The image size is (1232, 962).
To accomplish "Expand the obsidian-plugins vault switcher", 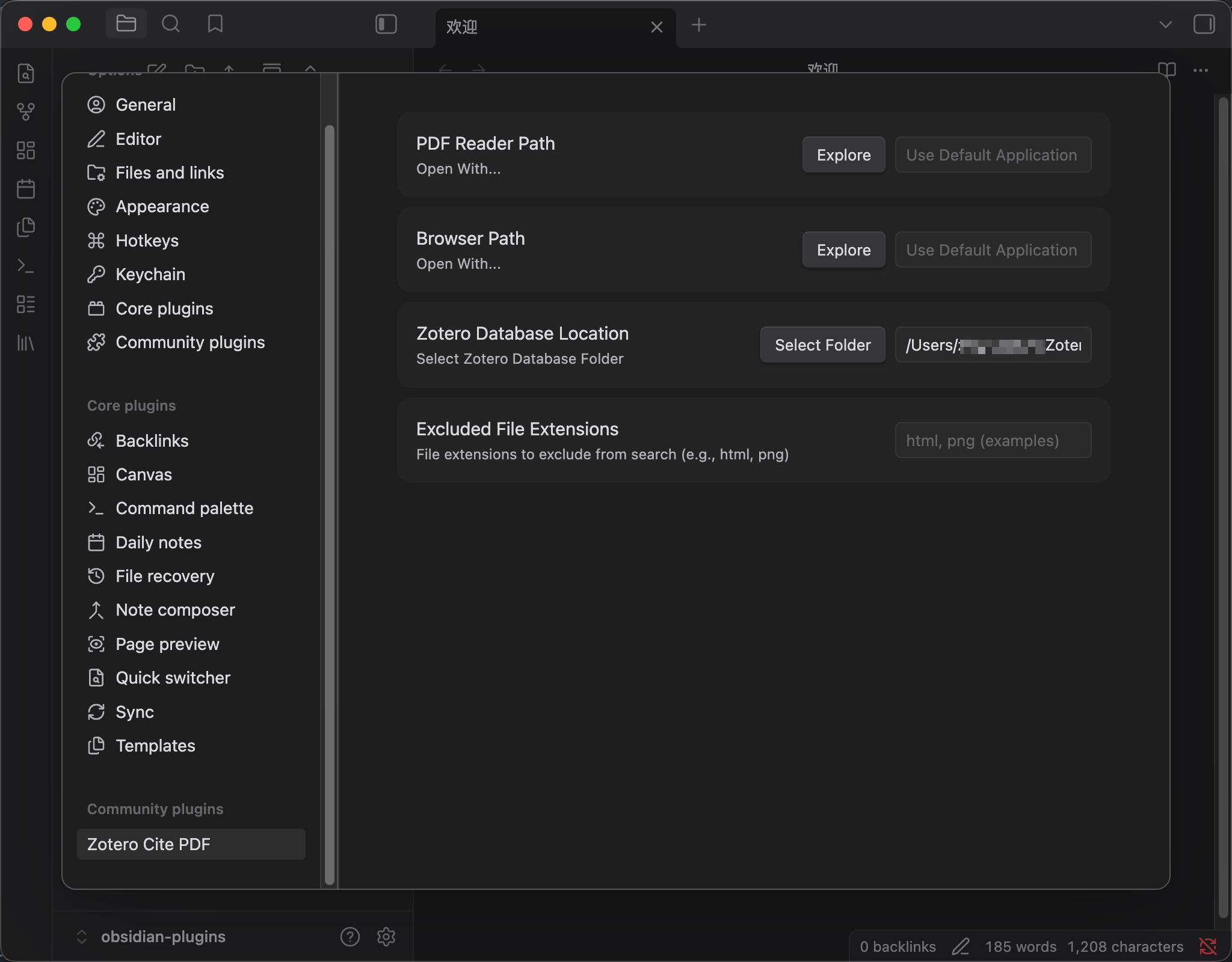I will coord(150,936).
